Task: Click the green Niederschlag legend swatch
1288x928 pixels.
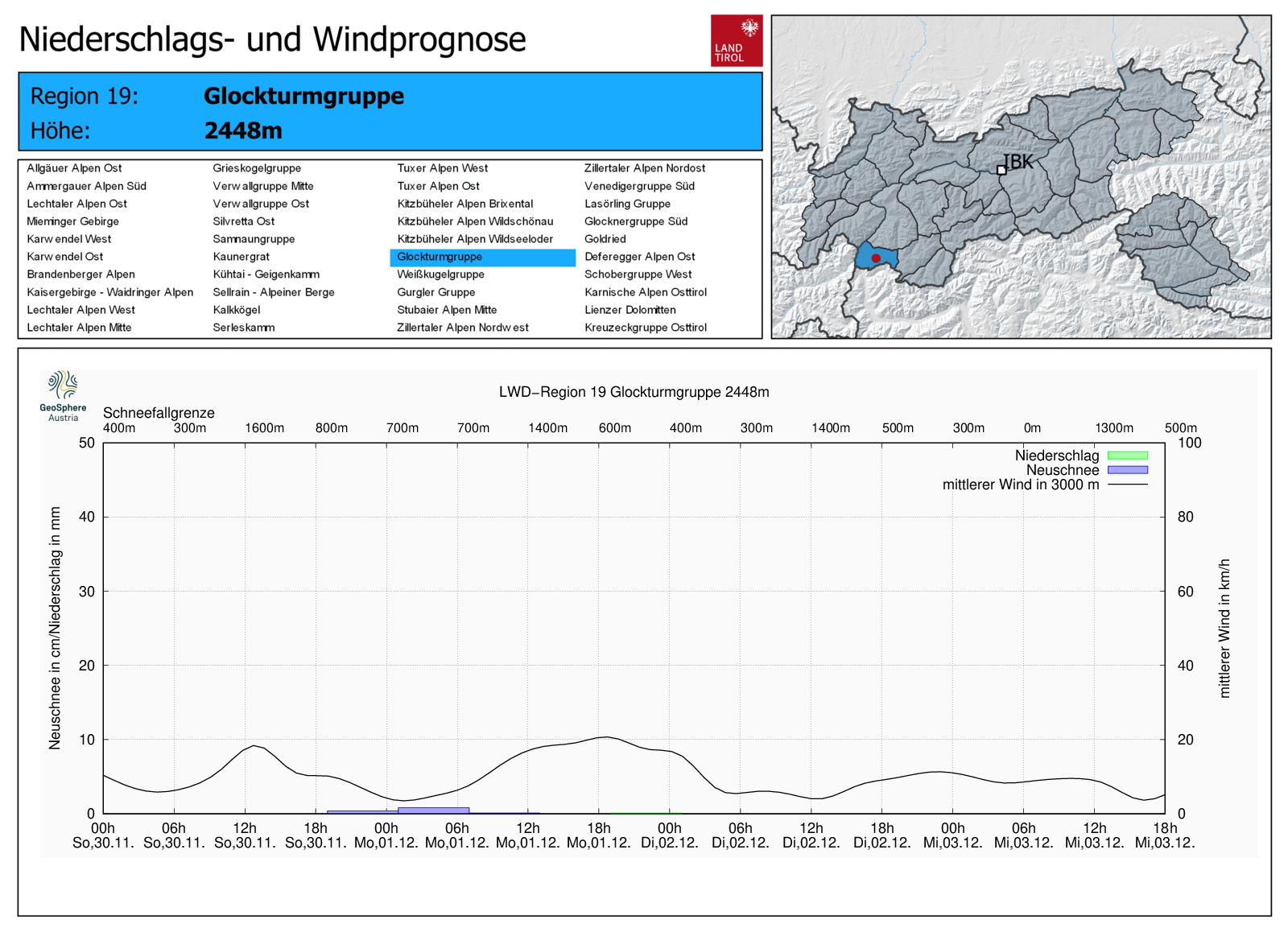Action: (1127, 456)
